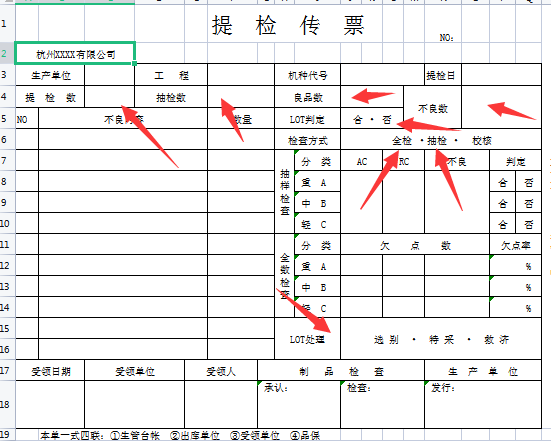Click the blank cell right of 良品数
The image size is (551, 441).
point(372,97)
